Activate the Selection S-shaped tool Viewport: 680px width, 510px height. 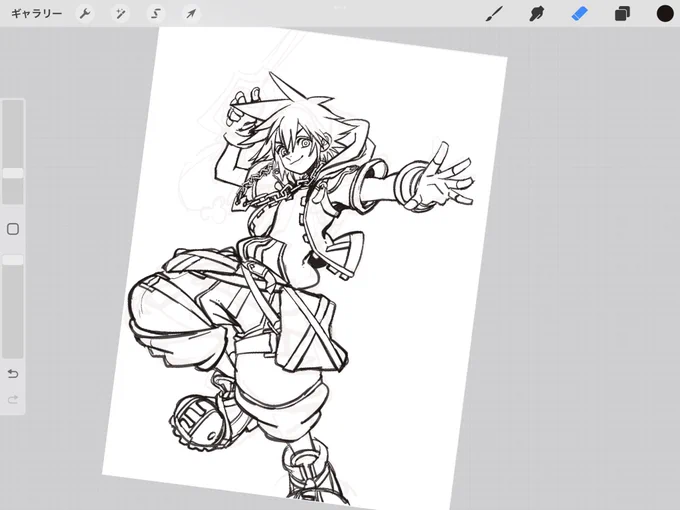pos(156,14)
